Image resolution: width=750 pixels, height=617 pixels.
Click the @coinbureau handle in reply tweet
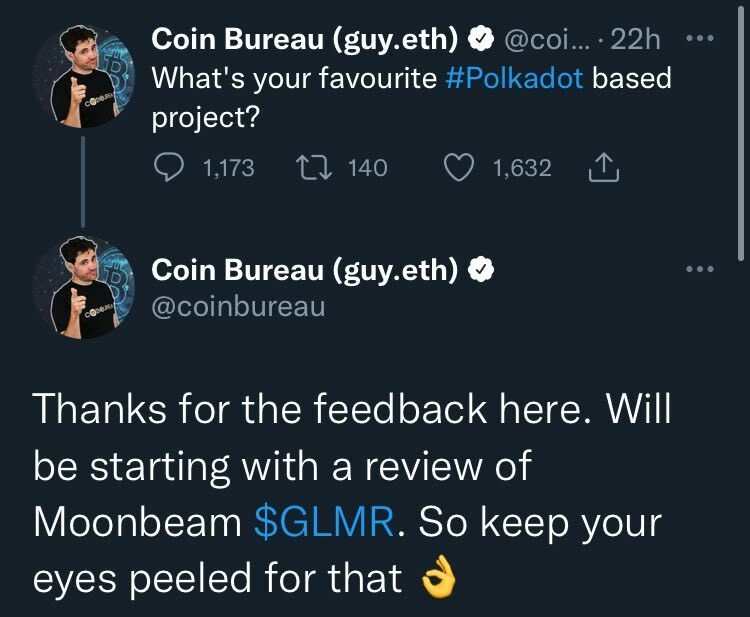coord(238,306)
